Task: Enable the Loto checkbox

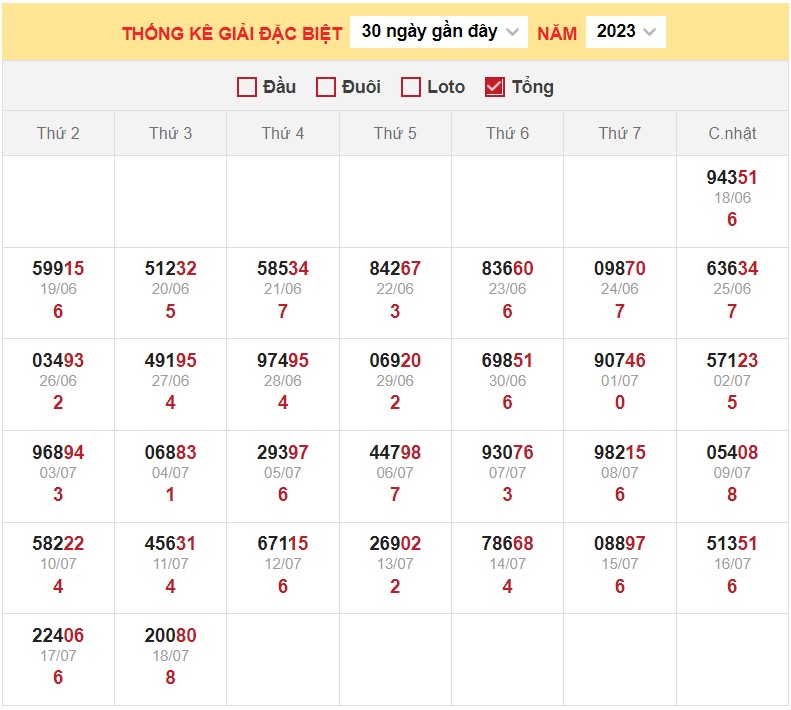Action: [x=410, y=87]
